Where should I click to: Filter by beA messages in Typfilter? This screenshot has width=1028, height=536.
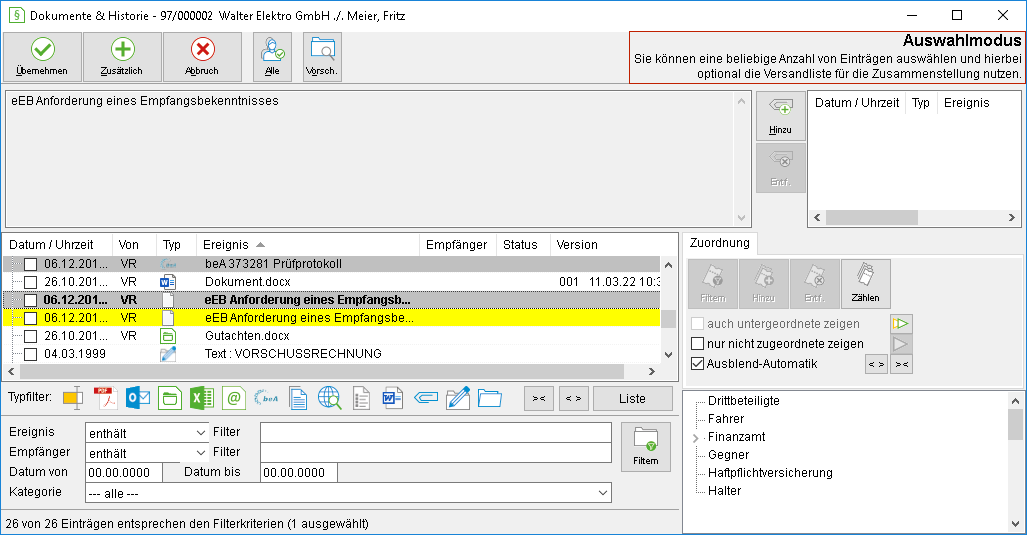(x=266, y=398)
